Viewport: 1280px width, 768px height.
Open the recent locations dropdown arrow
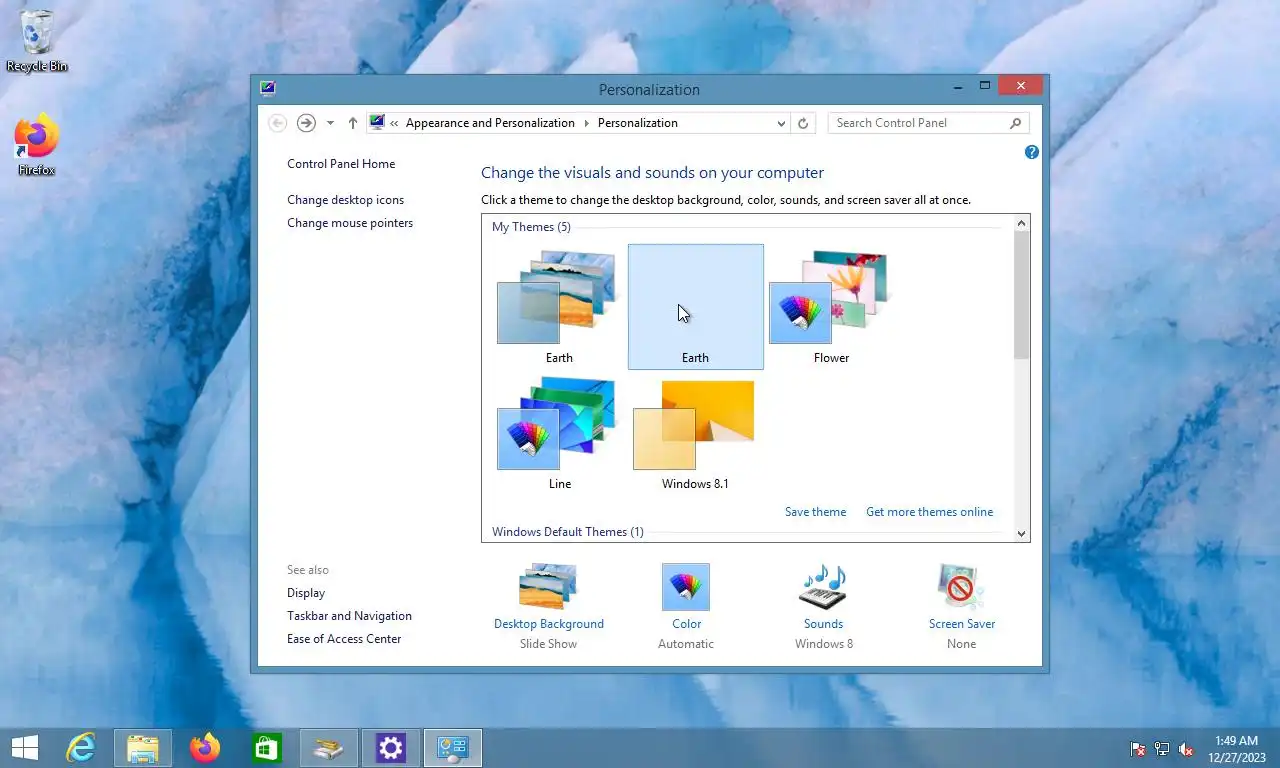(x=330, y=123)
